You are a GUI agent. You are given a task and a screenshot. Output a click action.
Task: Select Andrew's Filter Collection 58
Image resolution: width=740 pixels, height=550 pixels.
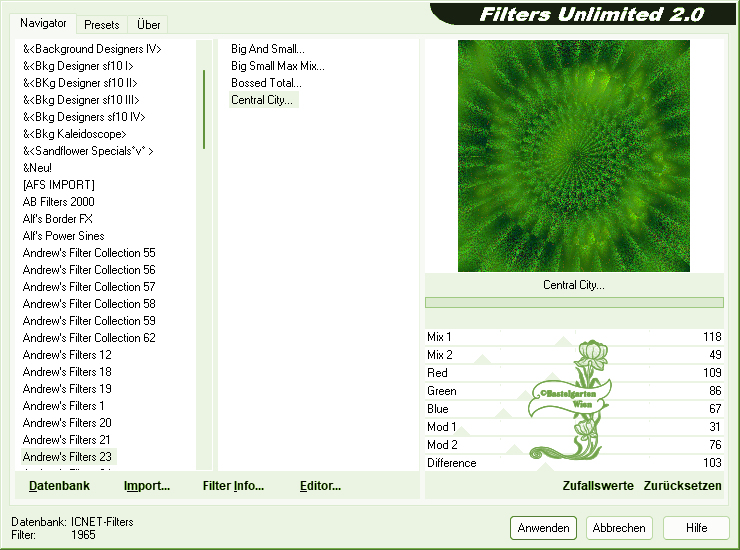click(89, 304)
